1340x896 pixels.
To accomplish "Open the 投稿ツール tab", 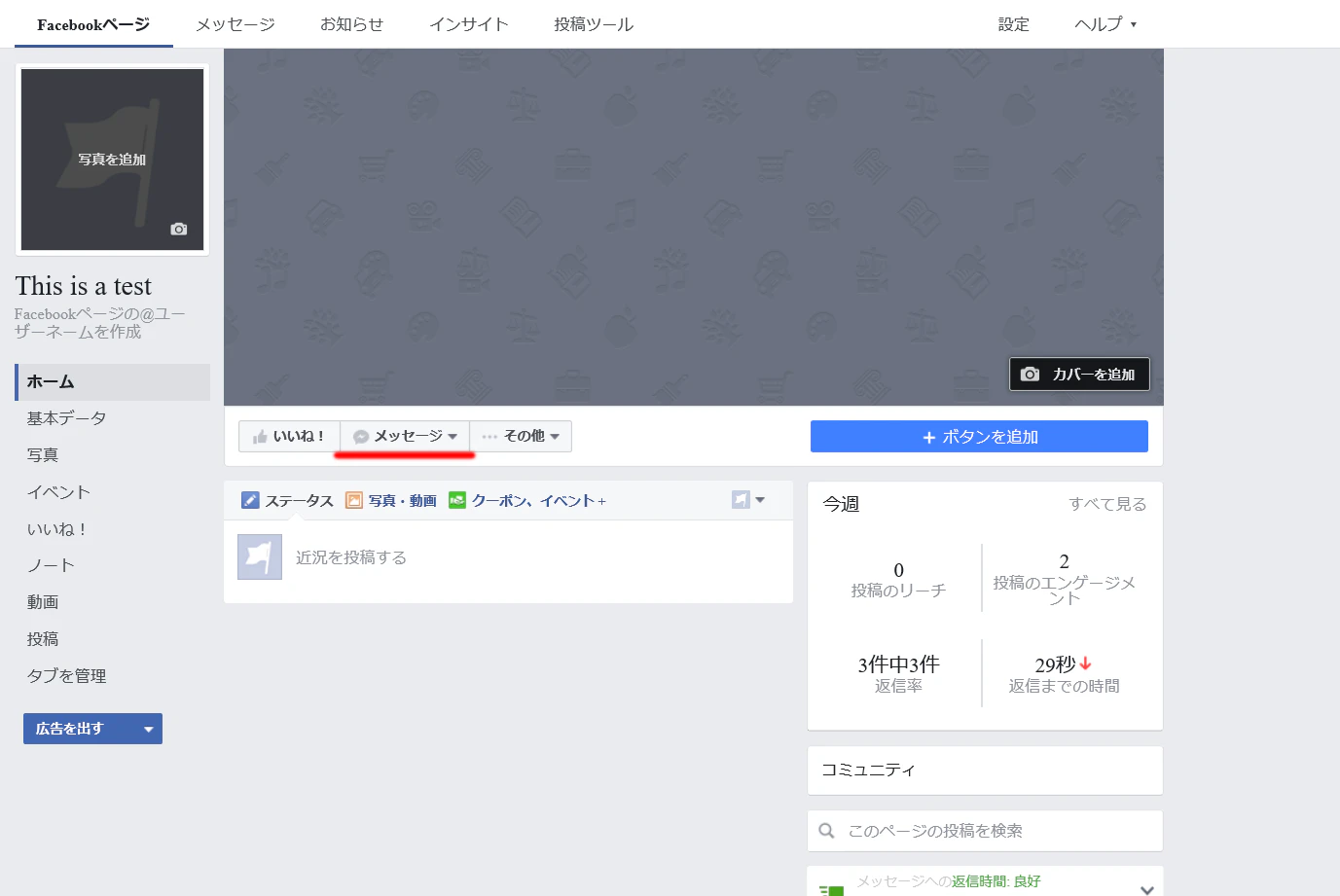I will tap(594, 24).
